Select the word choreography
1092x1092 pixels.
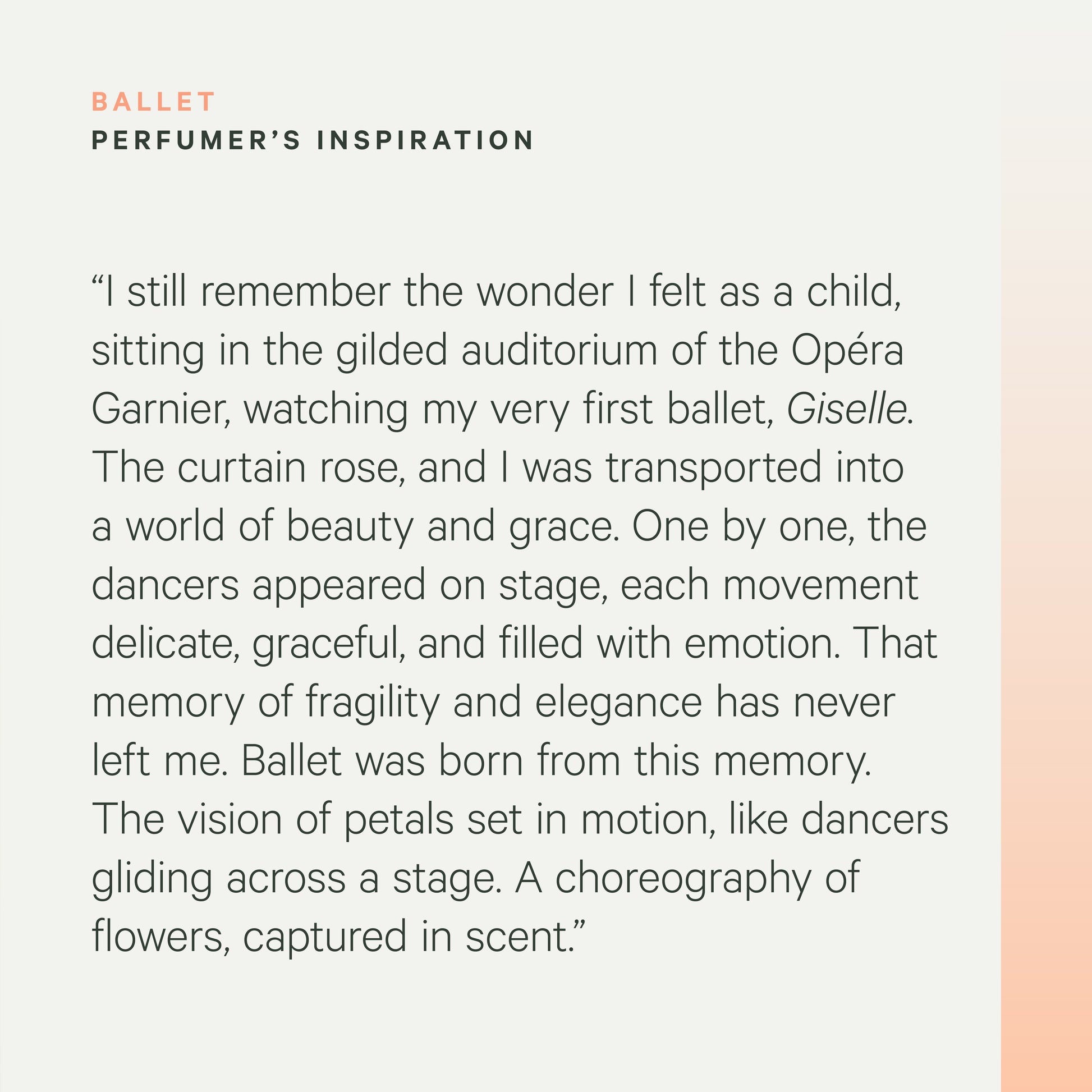(683, 879)
